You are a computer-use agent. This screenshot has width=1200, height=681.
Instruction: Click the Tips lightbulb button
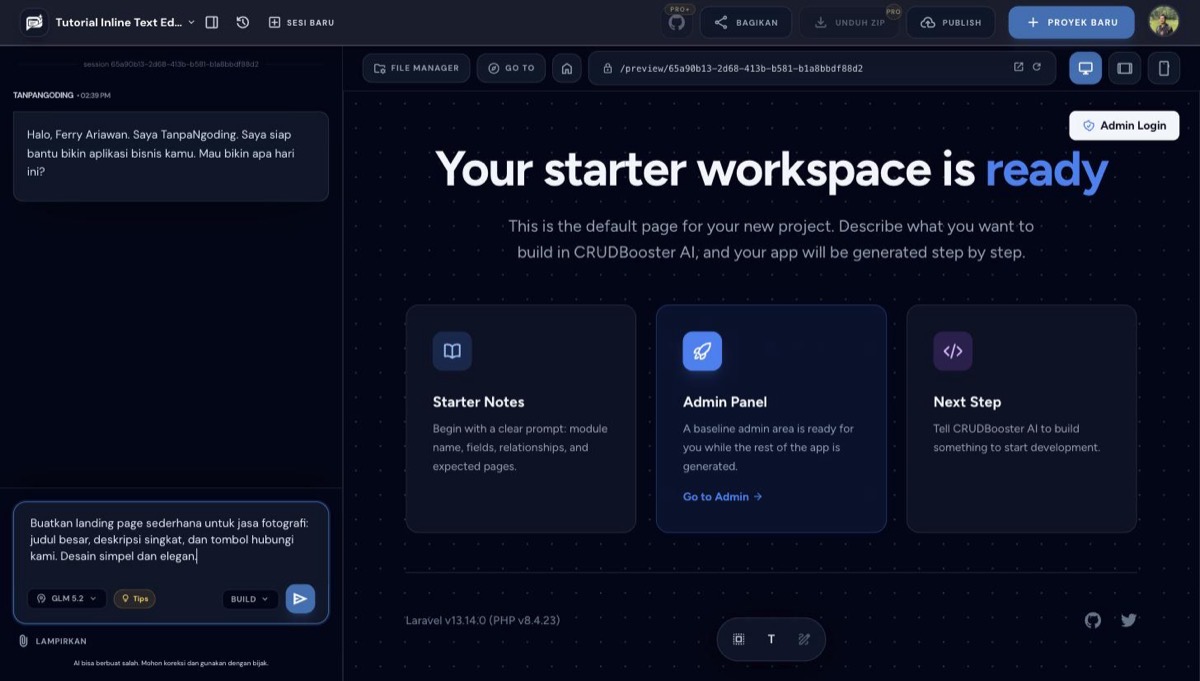[x=134, y=599]
